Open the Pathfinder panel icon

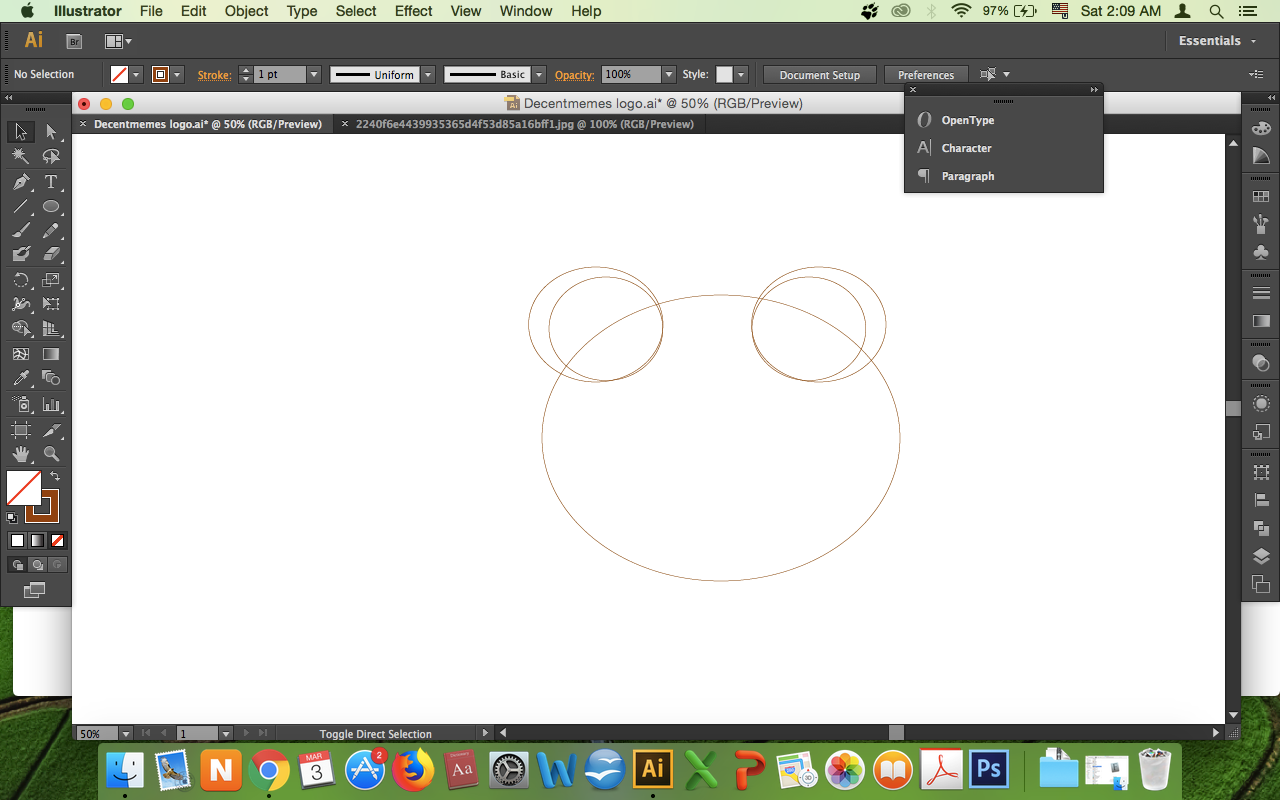tap(1261, 528)
